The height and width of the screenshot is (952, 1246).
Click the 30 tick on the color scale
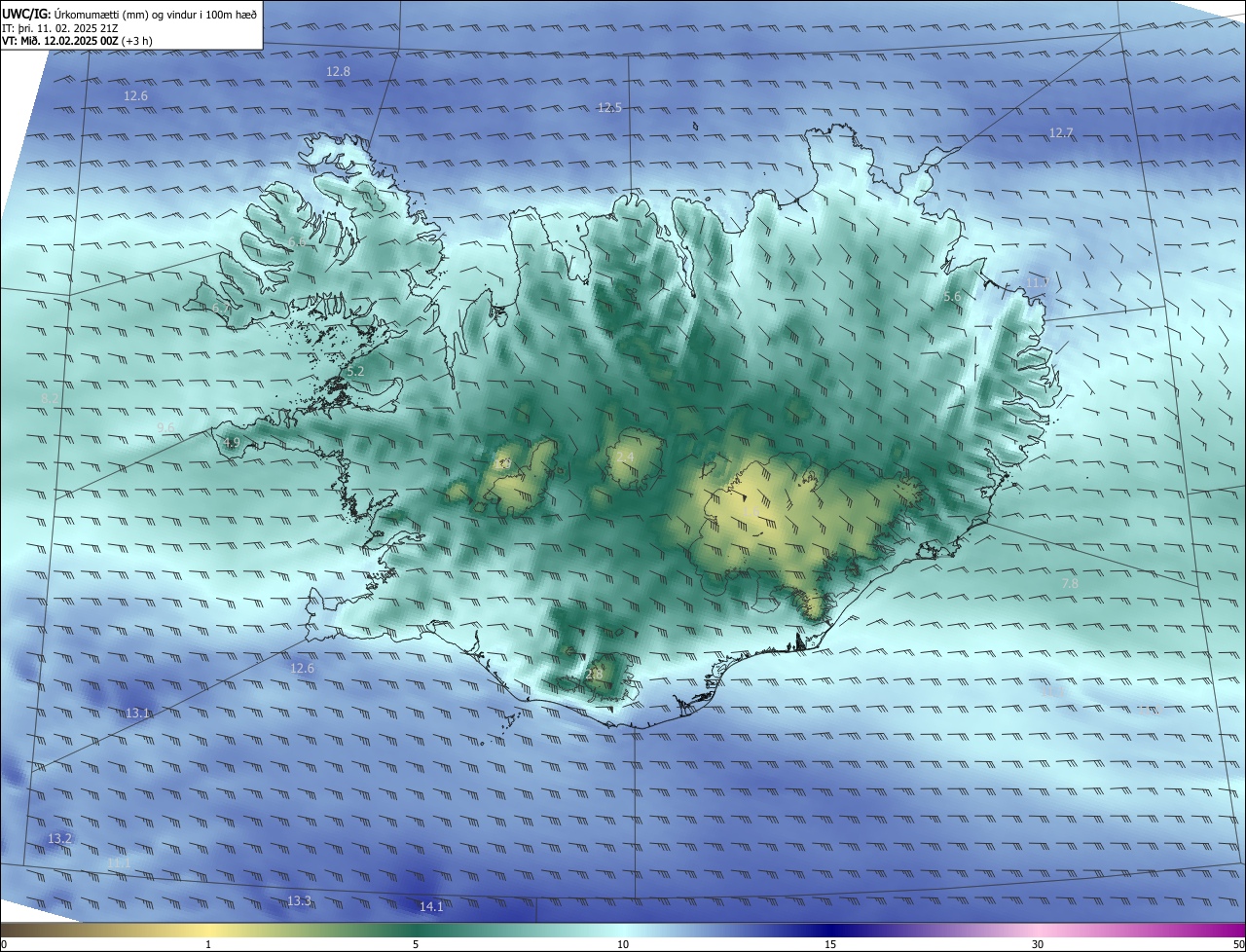[1038, 944]
